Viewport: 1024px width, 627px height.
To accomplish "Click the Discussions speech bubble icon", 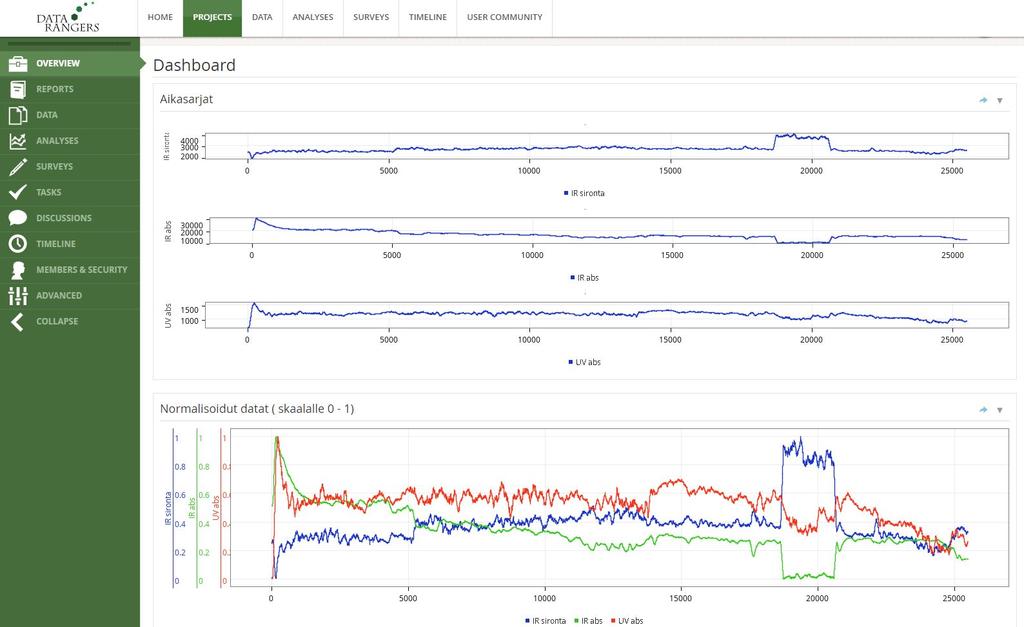I will pyautogui.click(x=18, y=218).
